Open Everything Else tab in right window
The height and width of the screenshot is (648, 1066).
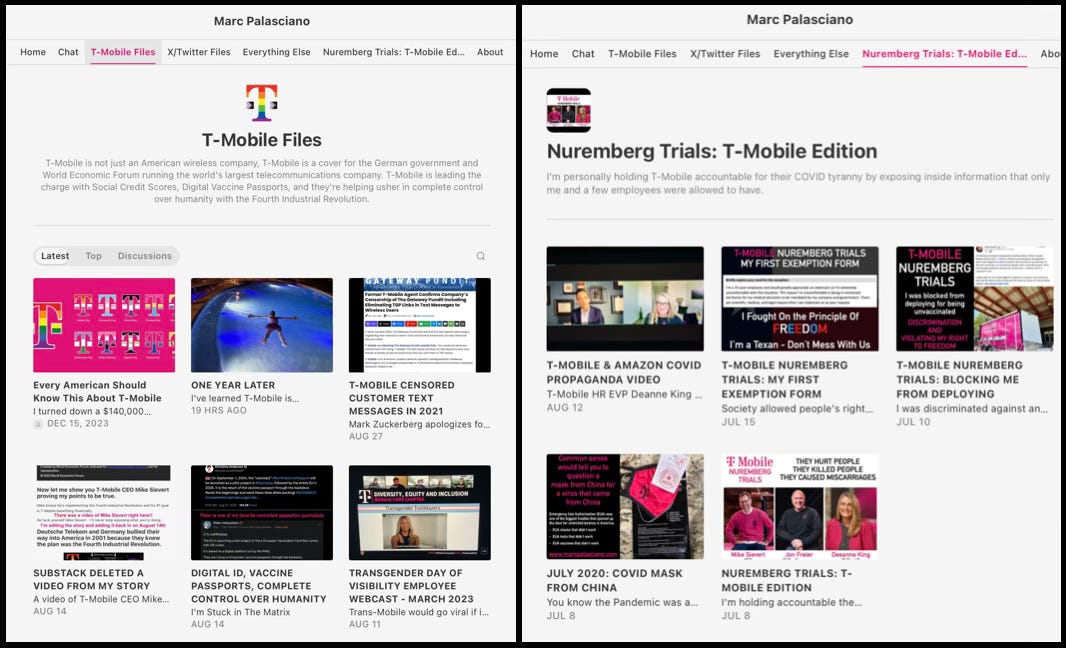point(811,54)
